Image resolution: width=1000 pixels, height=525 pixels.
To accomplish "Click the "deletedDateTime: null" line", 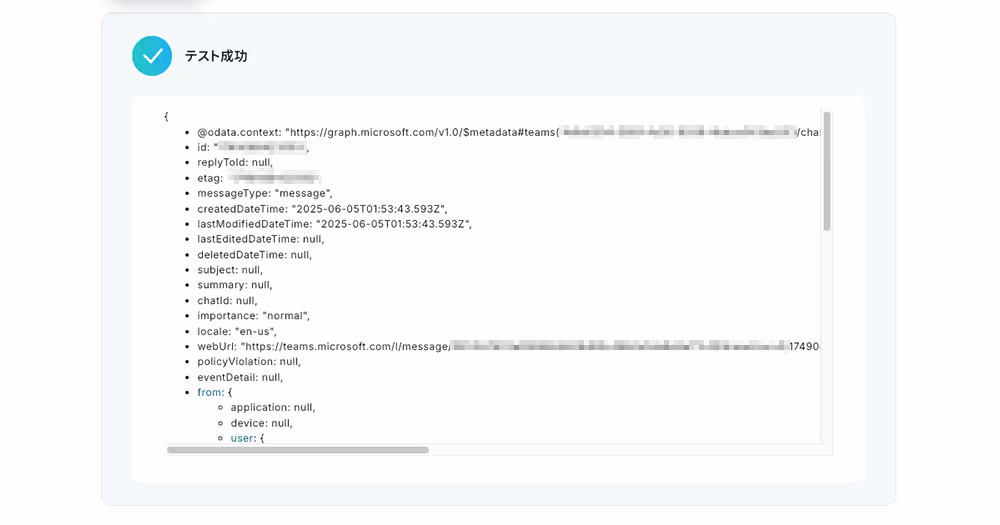I will pyautogui.click(x=254, y=255).
